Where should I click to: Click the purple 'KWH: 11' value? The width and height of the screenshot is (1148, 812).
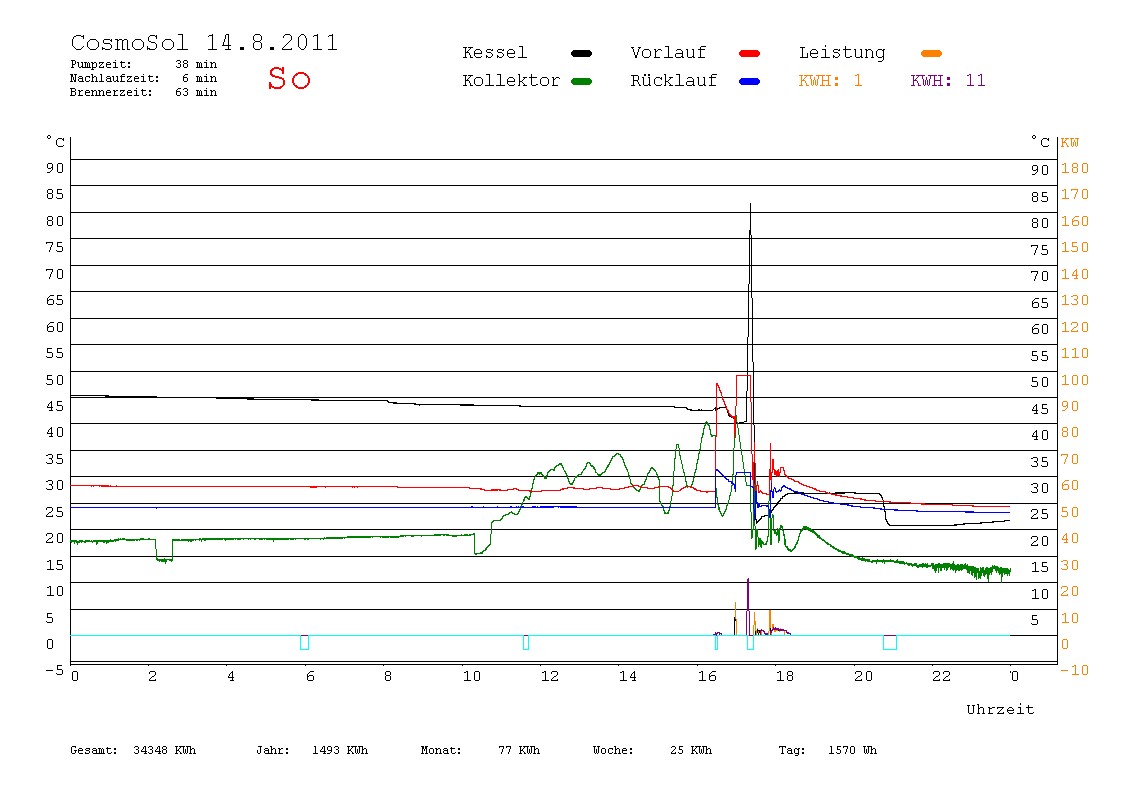948,81
